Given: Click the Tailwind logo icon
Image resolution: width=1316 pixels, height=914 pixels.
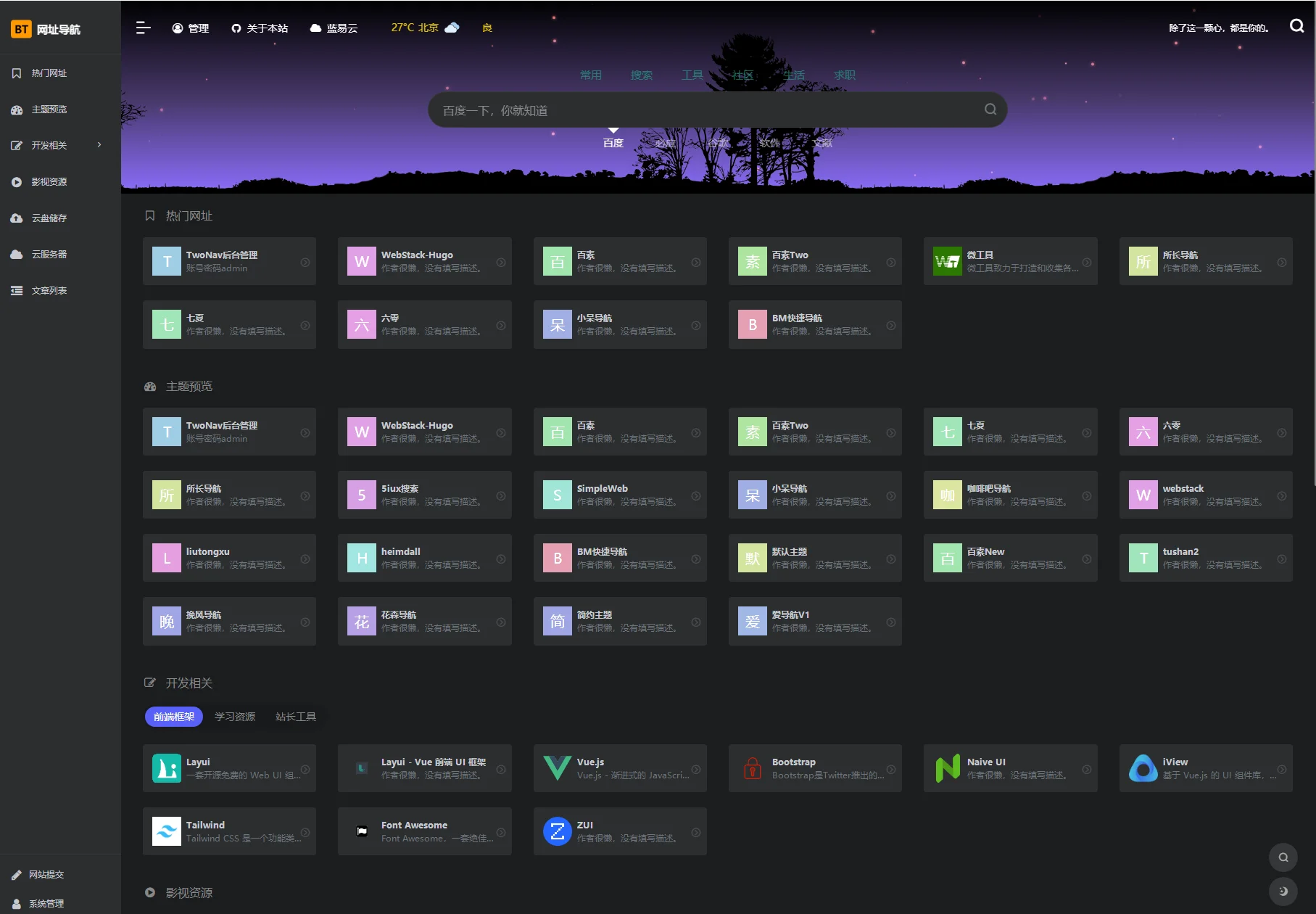Looking at the screenshot, I should (x=166, y=831).
